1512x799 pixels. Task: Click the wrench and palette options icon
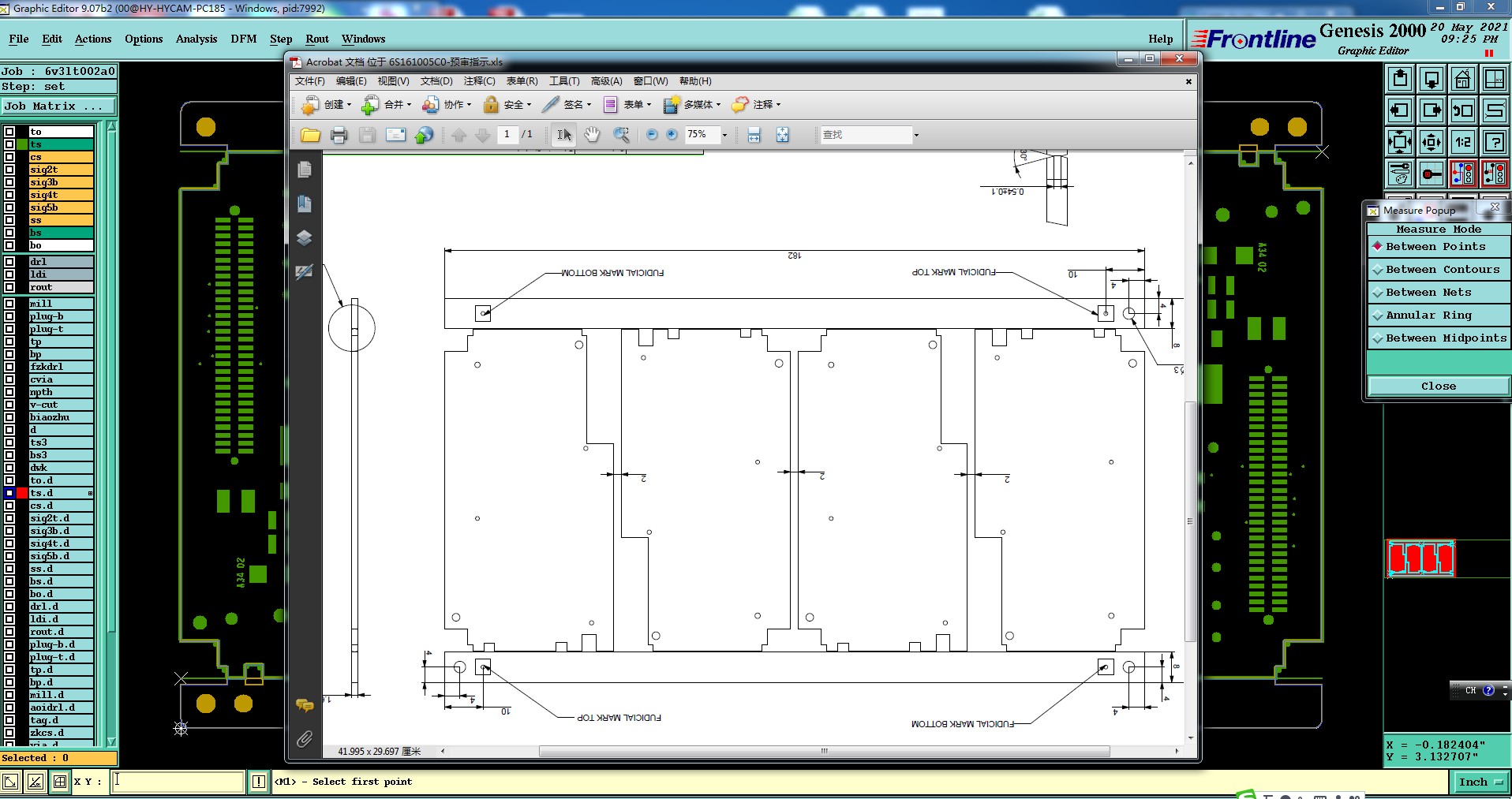coord(1399,174)
